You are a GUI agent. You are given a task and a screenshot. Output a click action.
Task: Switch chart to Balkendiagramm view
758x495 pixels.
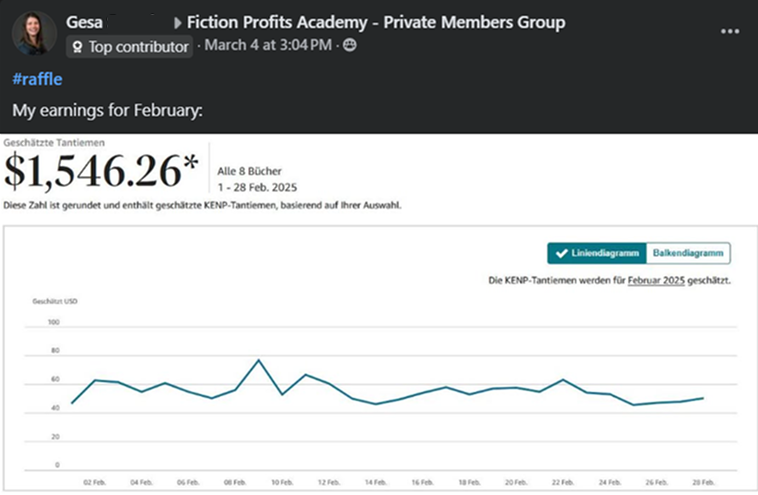688,253
